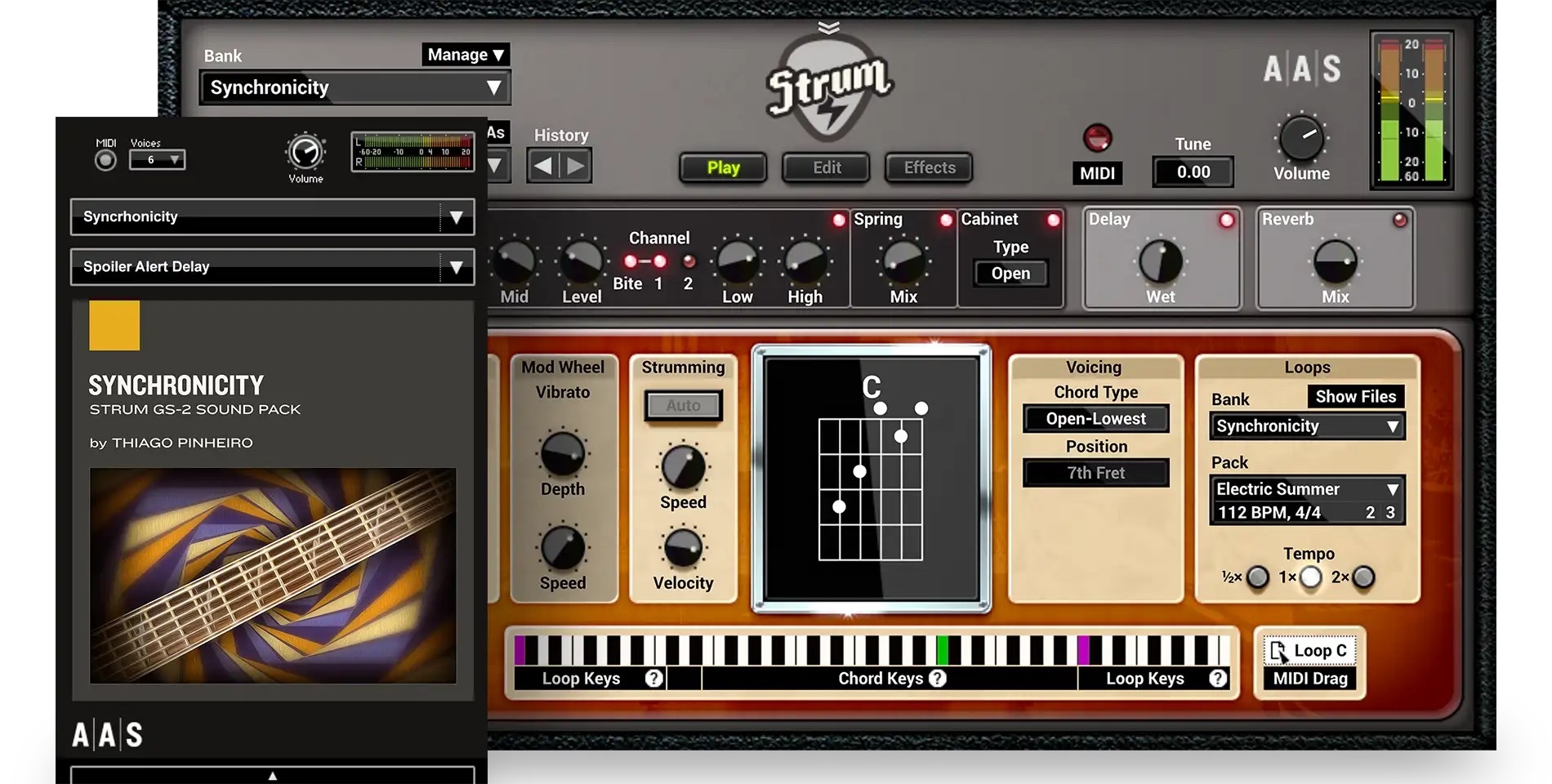Click the Show Files button
The image size is (1552, 784).
point(1356,396)
